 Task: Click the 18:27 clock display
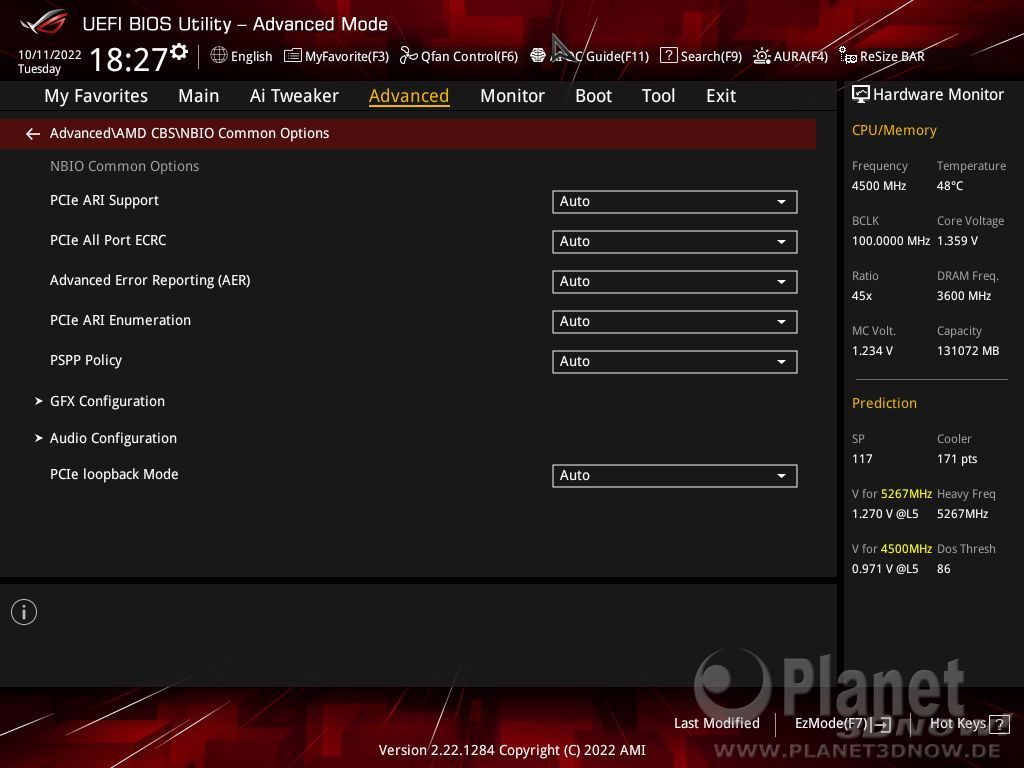pos(129,59)
